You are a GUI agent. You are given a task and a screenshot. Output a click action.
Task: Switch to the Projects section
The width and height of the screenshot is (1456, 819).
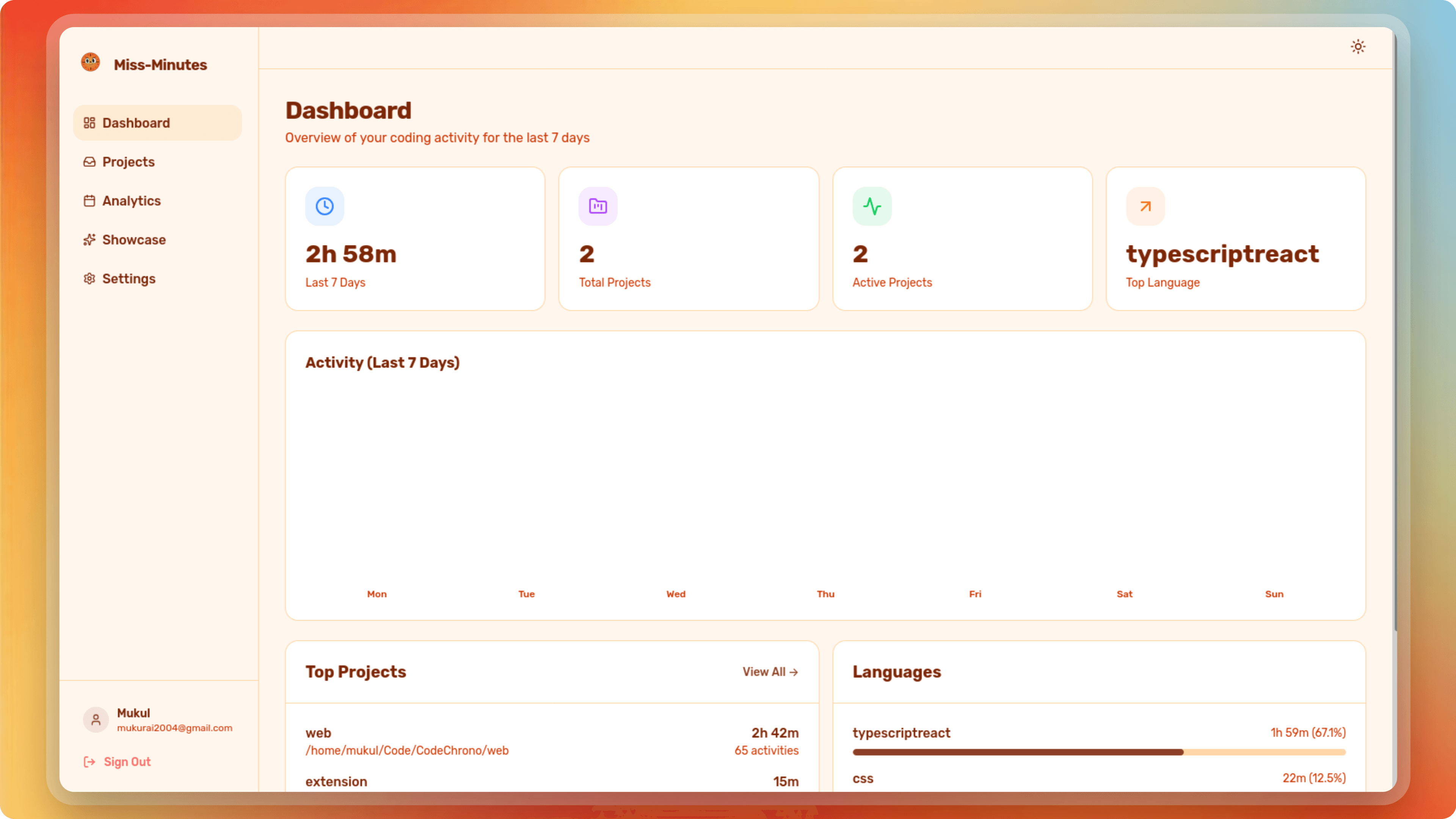click(x=128, y=162)
